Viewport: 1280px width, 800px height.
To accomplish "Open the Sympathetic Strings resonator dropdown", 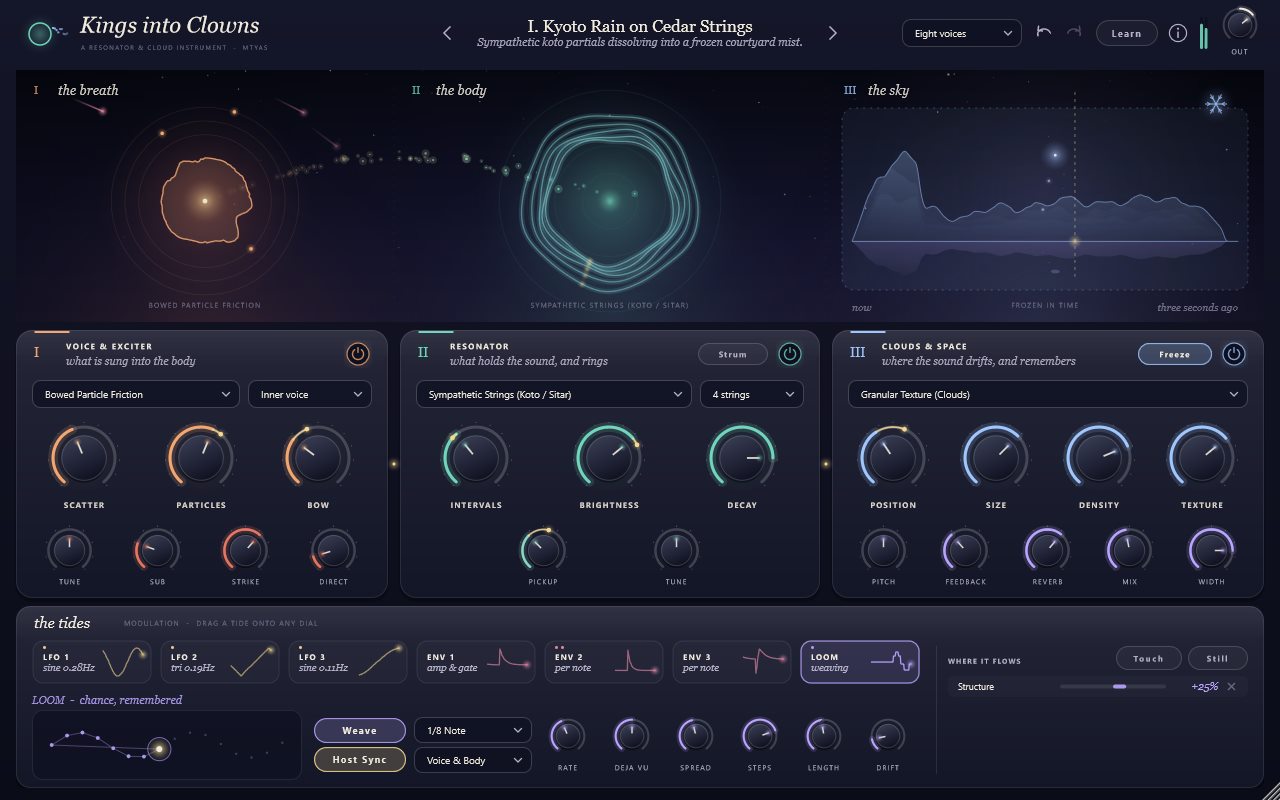I will tap(554, 394).
